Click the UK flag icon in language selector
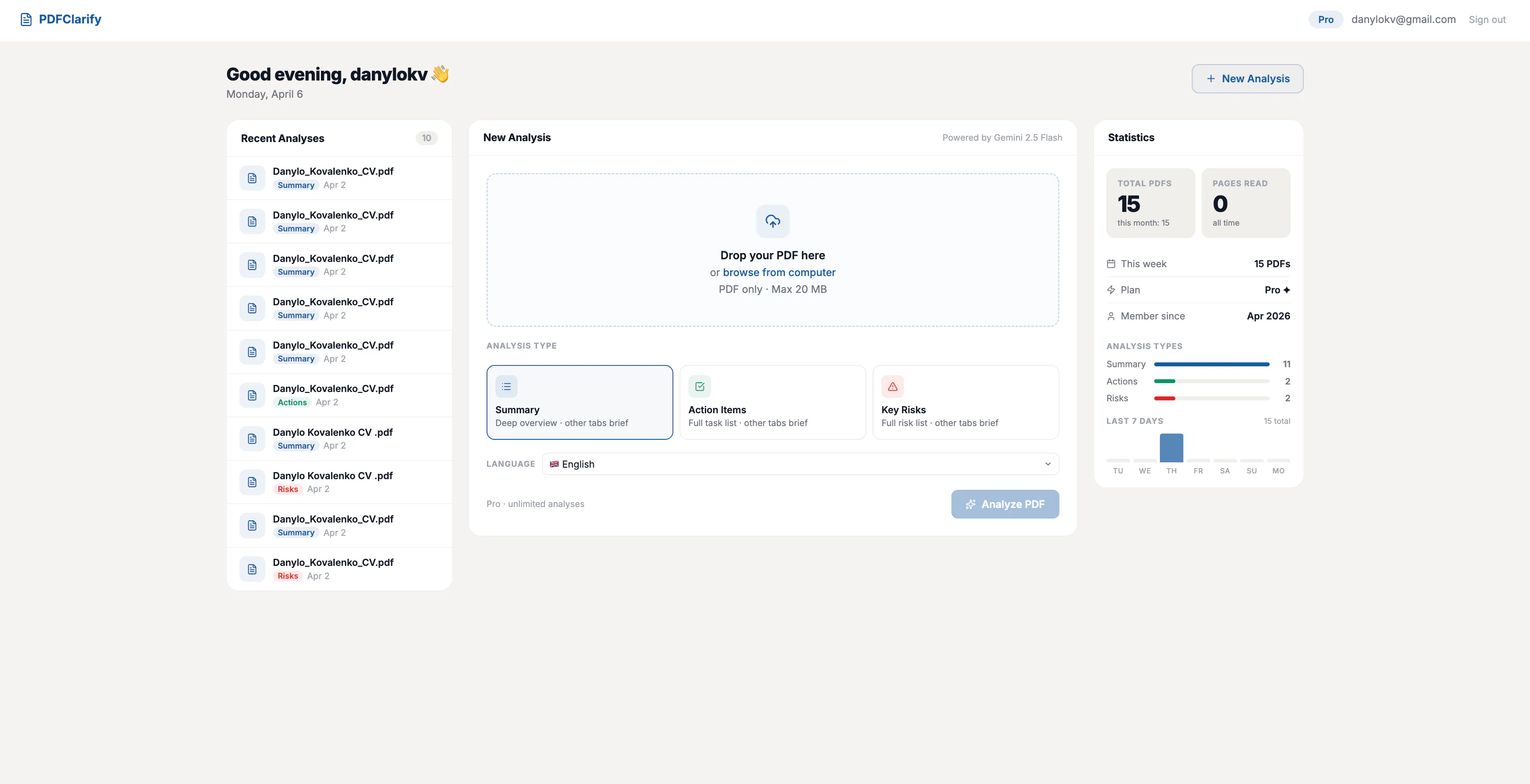The image size is (1530, 784). [554, 464]
